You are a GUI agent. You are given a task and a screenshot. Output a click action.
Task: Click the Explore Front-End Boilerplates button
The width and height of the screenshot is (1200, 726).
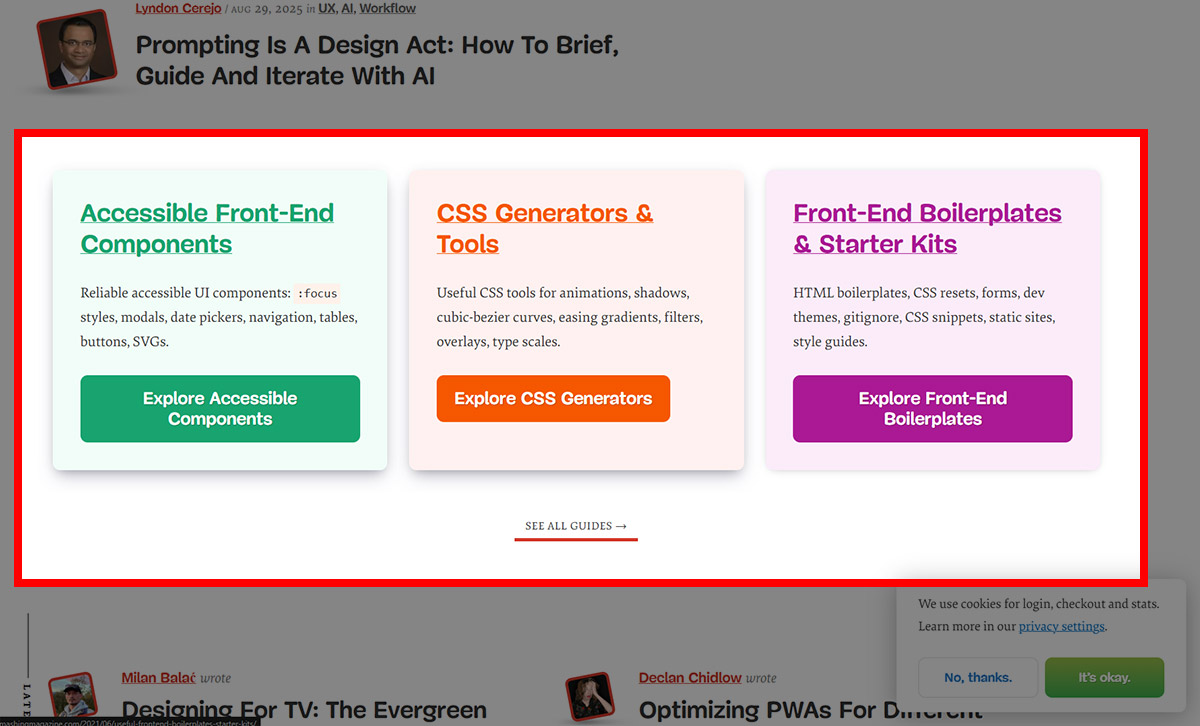(x=933, y=409)
